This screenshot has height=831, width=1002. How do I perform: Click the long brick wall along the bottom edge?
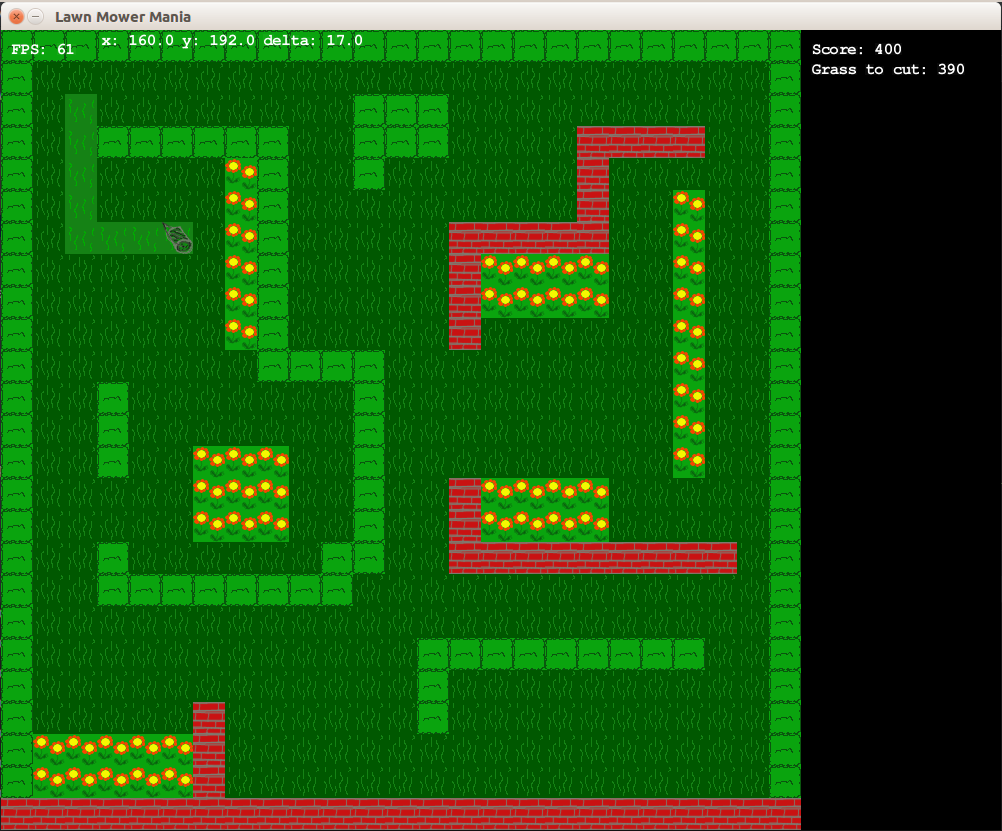[400, 813]
